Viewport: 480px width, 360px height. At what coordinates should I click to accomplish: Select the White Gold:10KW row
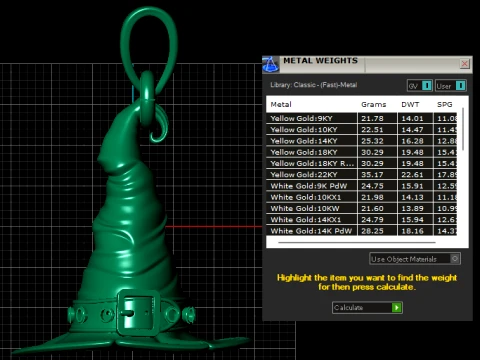(x=361, y=208)
